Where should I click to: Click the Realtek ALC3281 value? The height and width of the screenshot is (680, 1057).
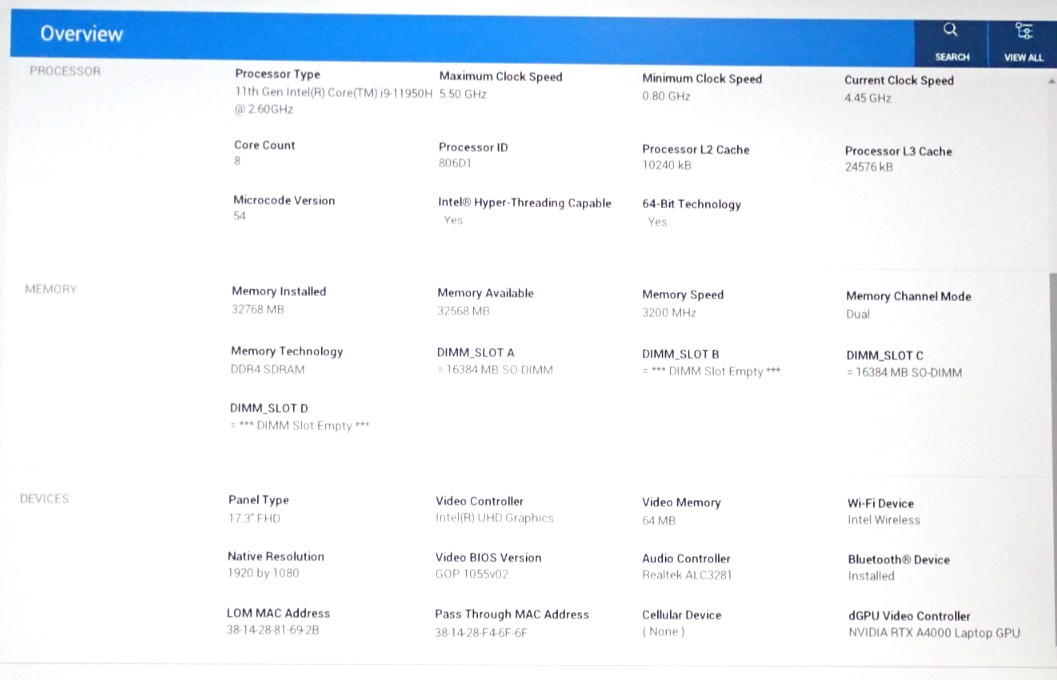pos(686,576)
